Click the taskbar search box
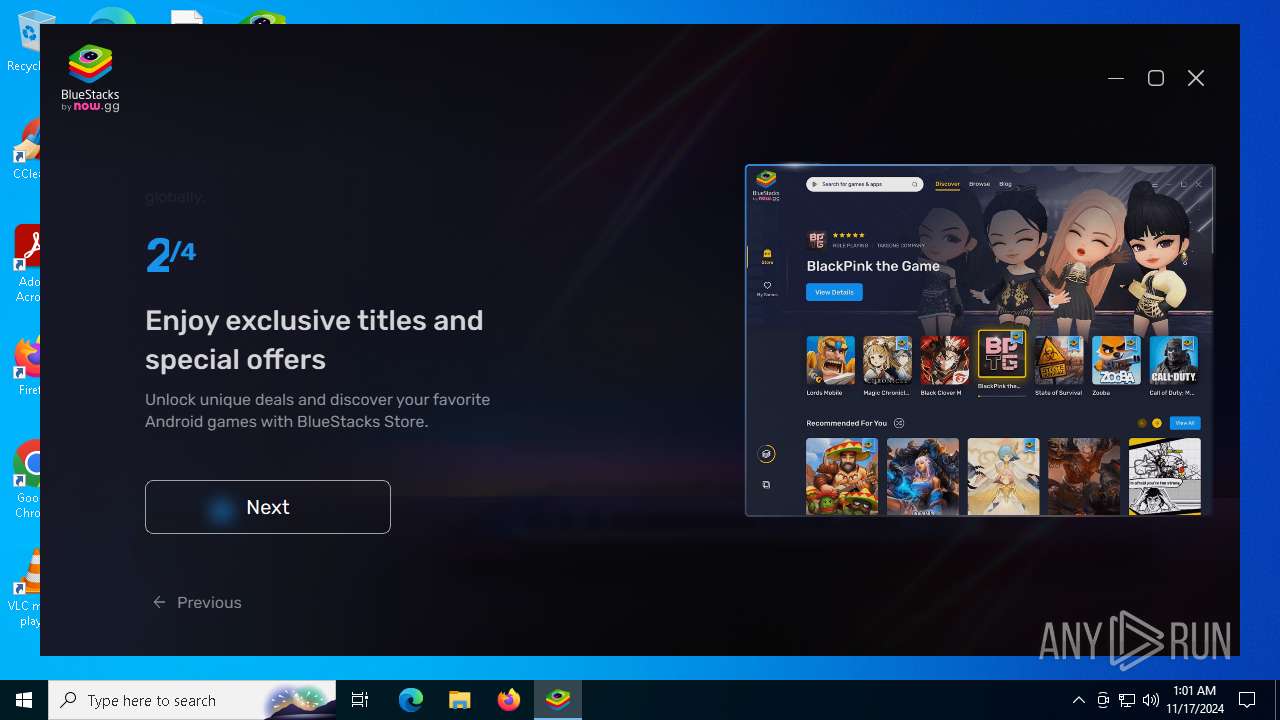The width and height of the screenshot is (1280, 720). (x=192, y=700)
